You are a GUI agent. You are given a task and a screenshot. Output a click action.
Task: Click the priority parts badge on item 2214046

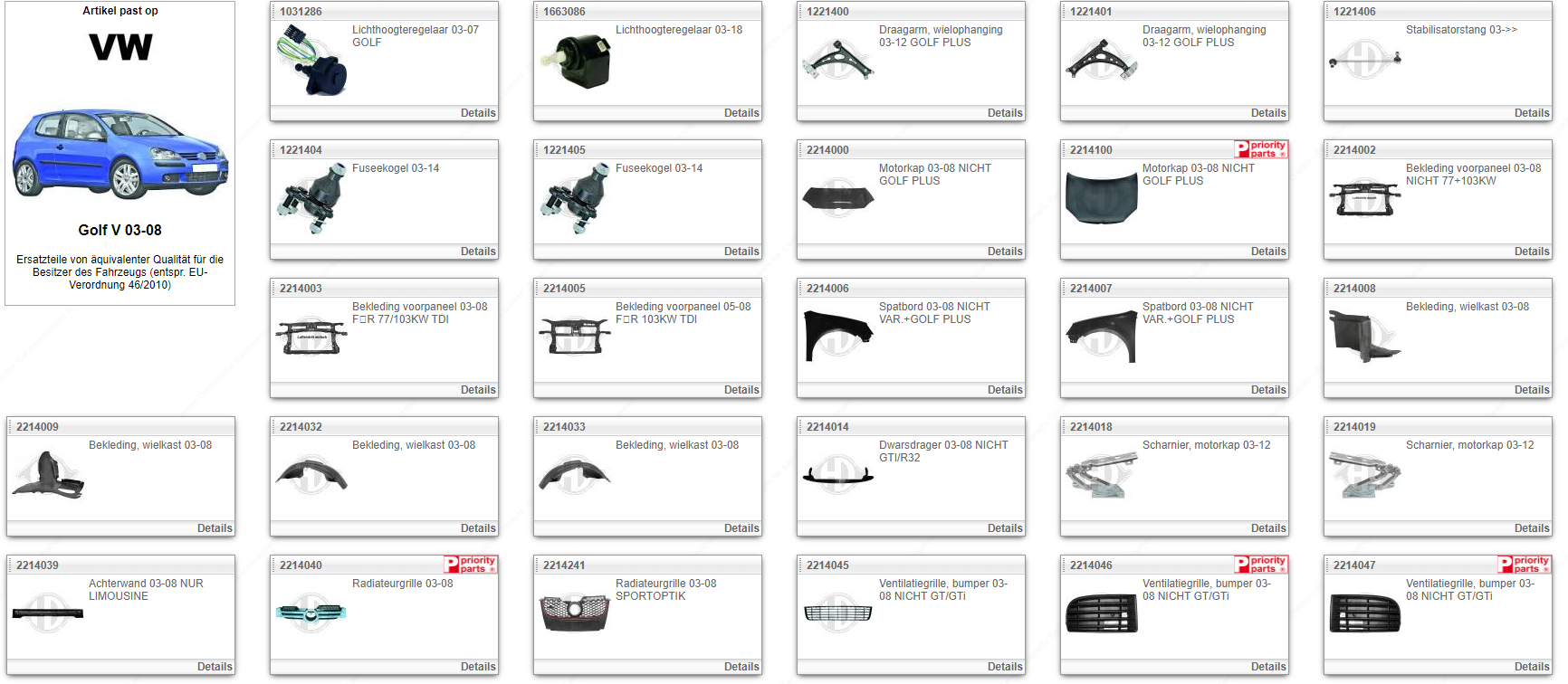click(1260, 565)
